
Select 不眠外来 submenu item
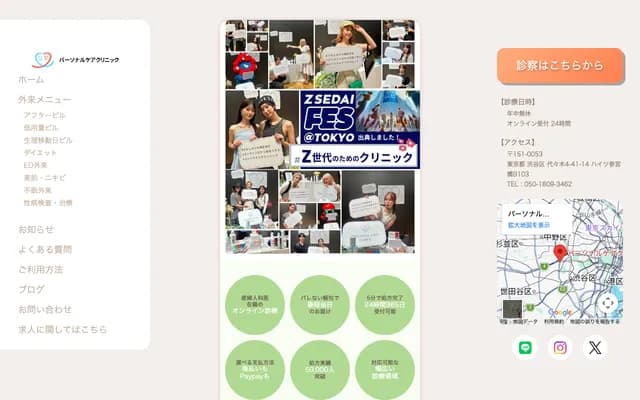(38, 190)
